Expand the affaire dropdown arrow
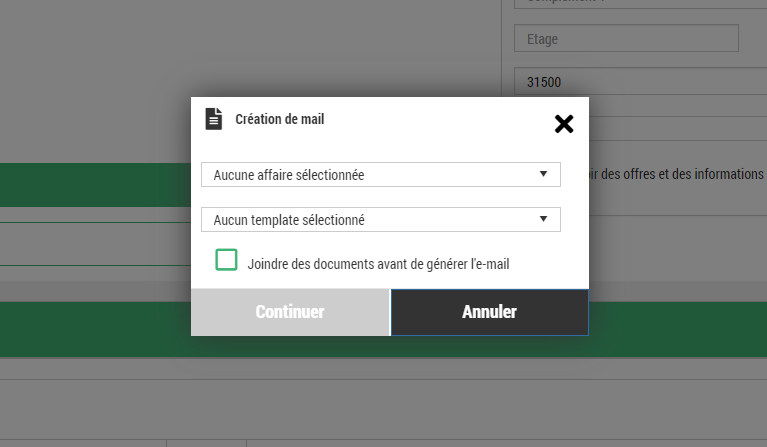Image resolution: width=767 pixels, height=447 pixels. [x=543, y=174]
